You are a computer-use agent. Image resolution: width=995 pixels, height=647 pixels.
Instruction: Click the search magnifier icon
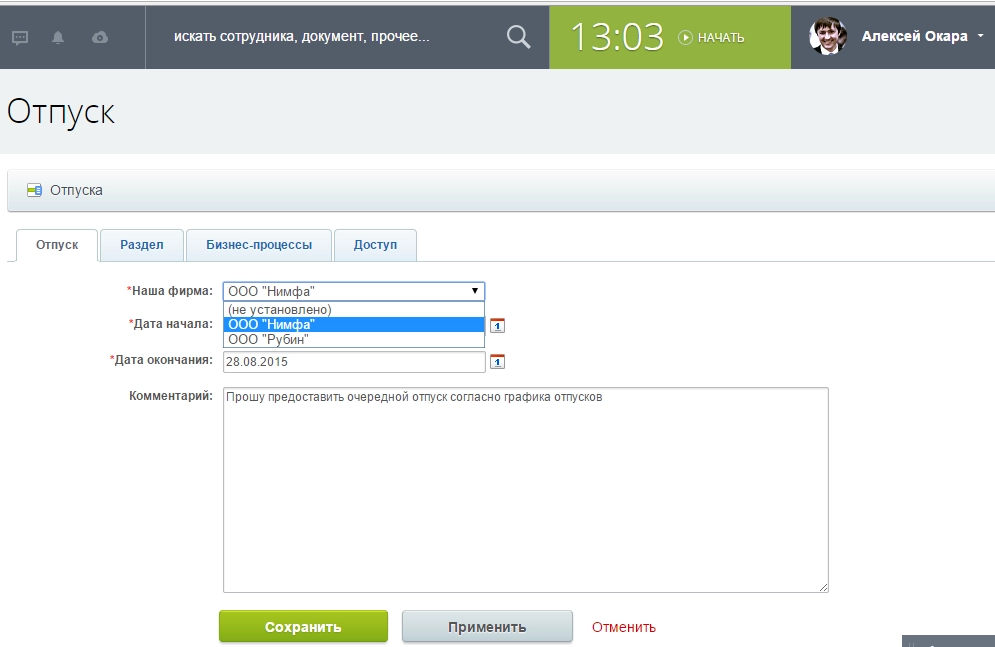(x=518, y=37)
